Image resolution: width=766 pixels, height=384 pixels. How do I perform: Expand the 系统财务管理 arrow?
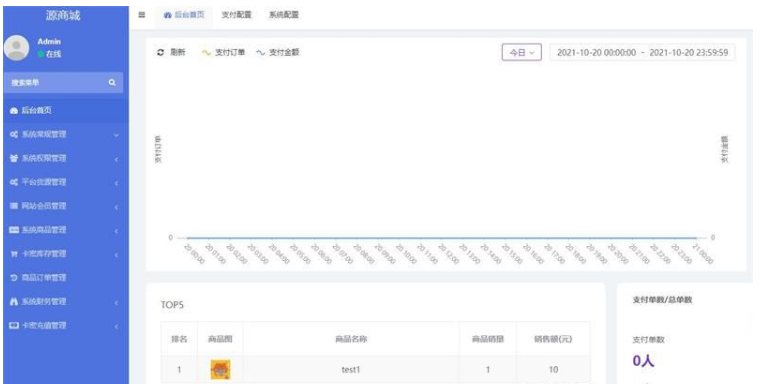coord(116,303)
